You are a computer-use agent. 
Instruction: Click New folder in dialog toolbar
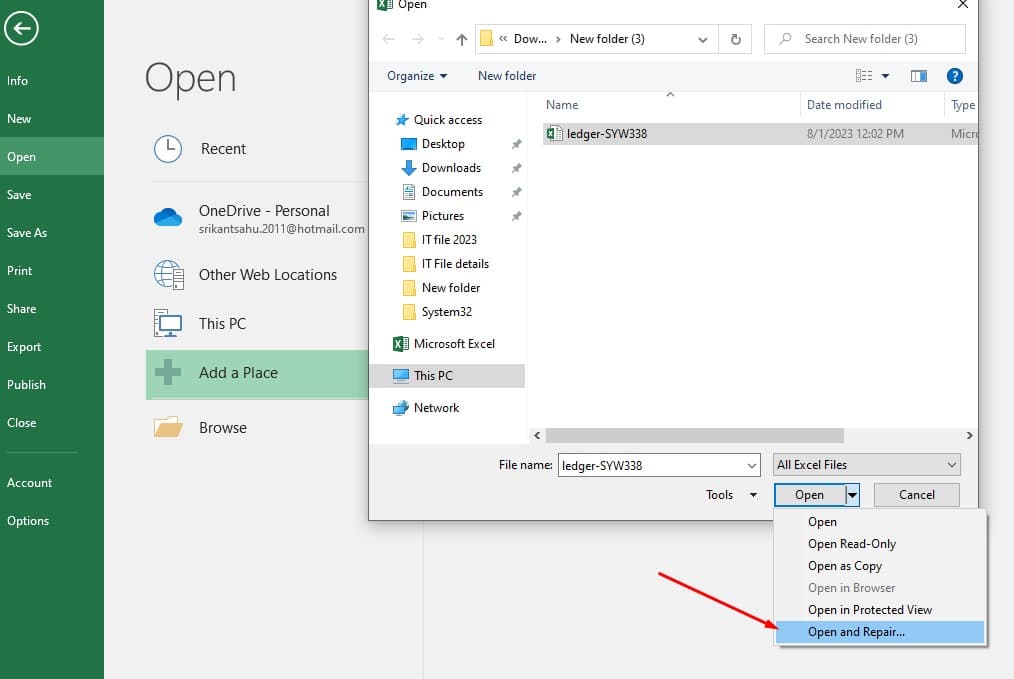point(507,76)
